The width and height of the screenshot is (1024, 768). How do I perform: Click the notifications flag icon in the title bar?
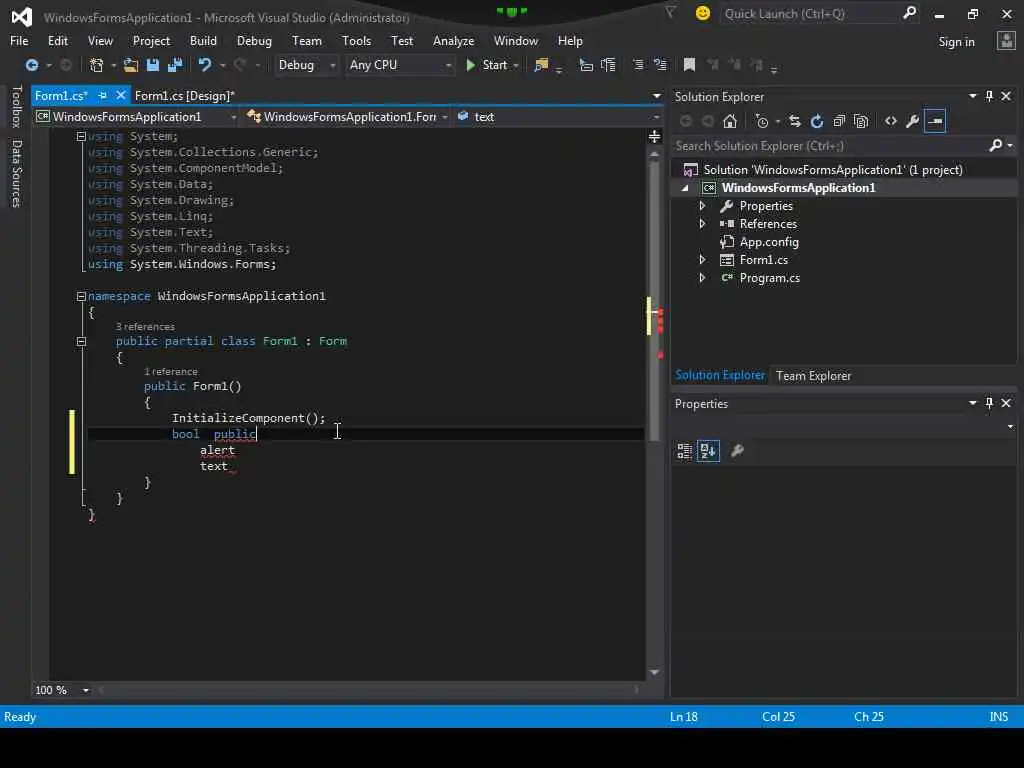coord(670,12)
